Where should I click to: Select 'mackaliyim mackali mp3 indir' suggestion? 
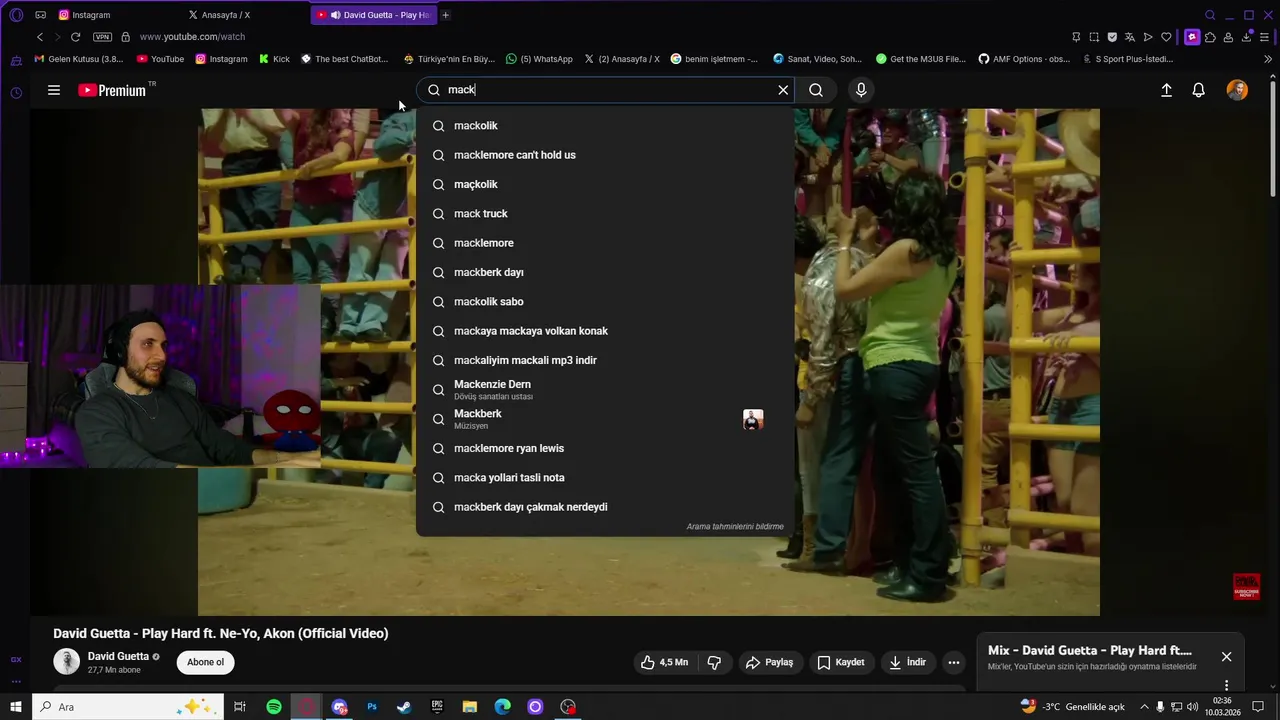[x=605, y=360]
